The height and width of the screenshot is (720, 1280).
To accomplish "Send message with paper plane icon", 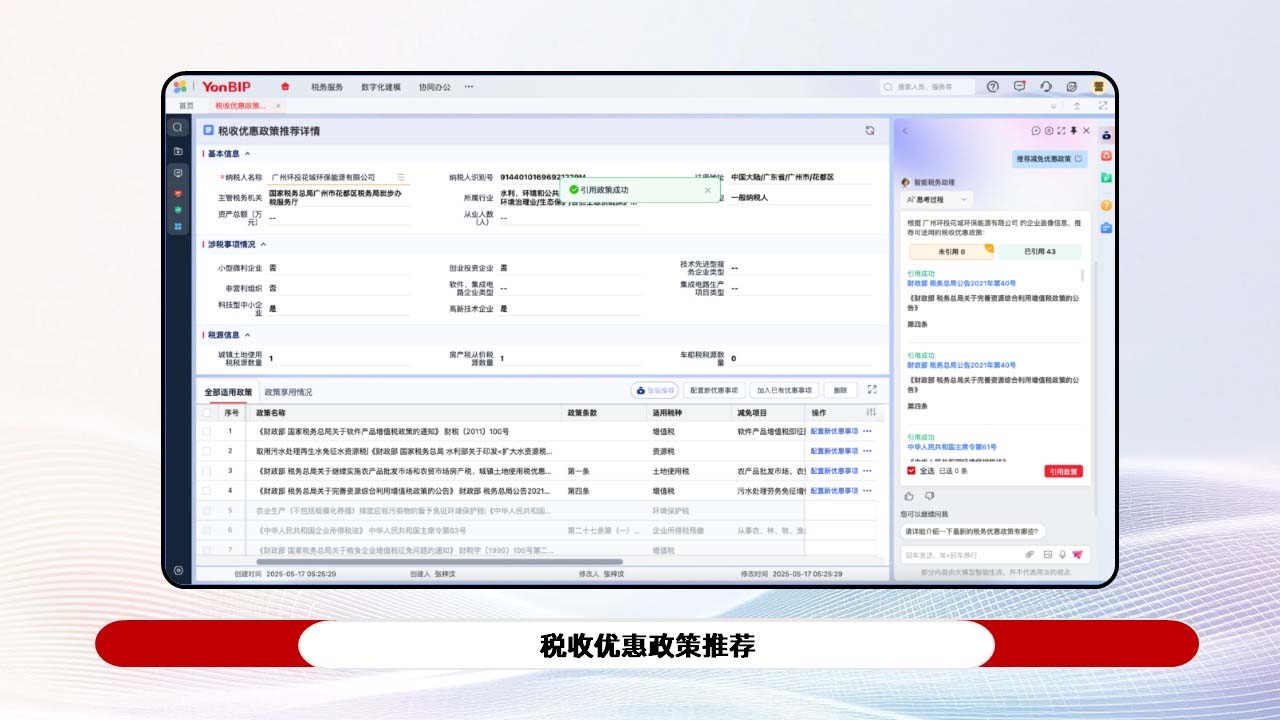I will [x=1077, y=554].
